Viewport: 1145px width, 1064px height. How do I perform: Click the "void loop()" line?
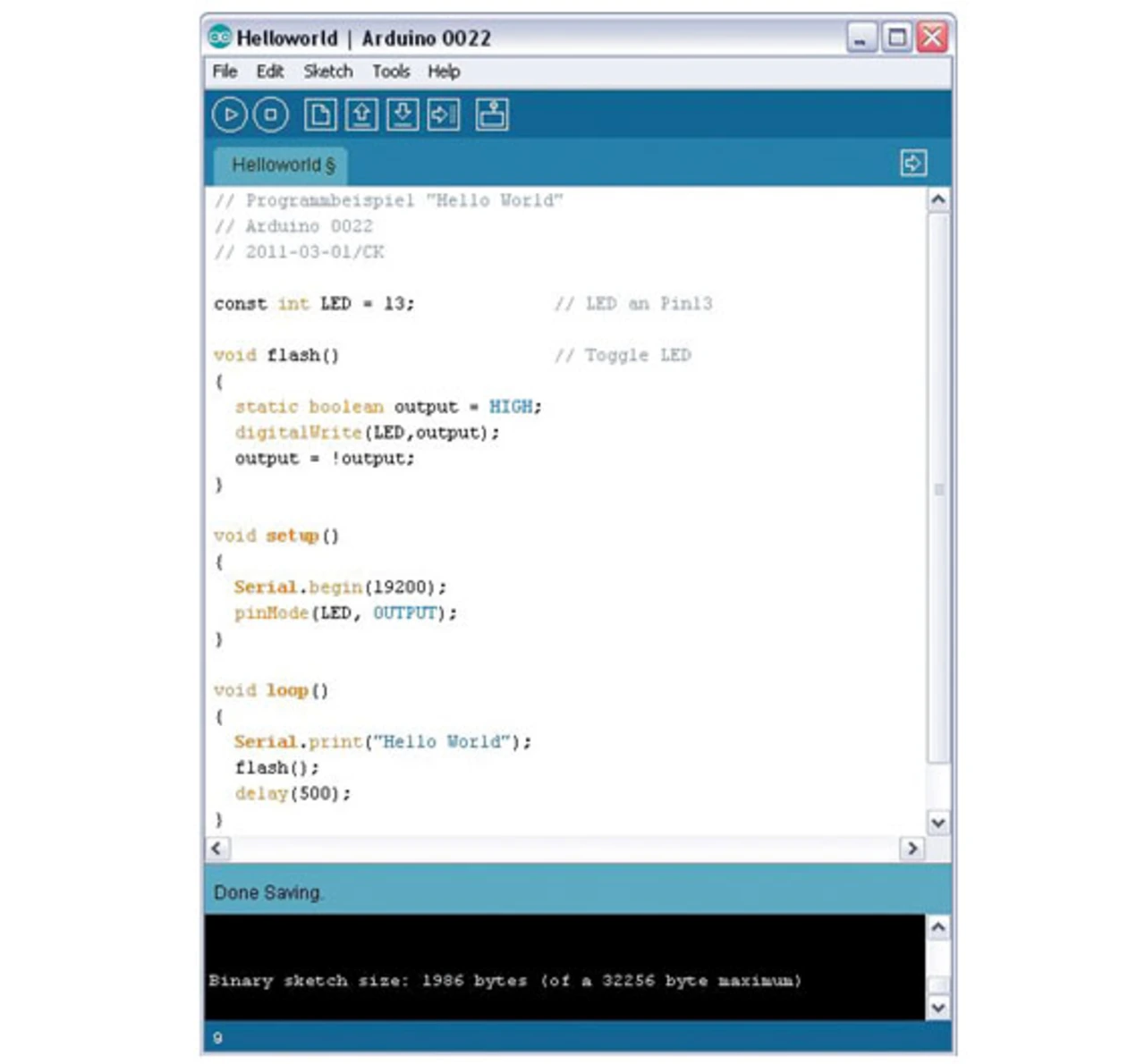pyautogui.click(x=271, y=690)
